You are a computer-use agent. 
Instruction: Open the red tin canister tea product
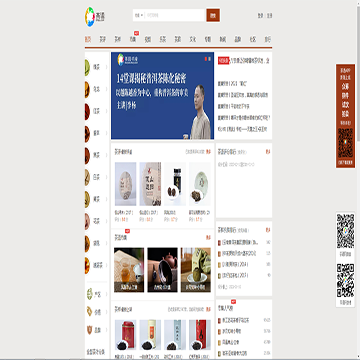(x=126, y=335)
